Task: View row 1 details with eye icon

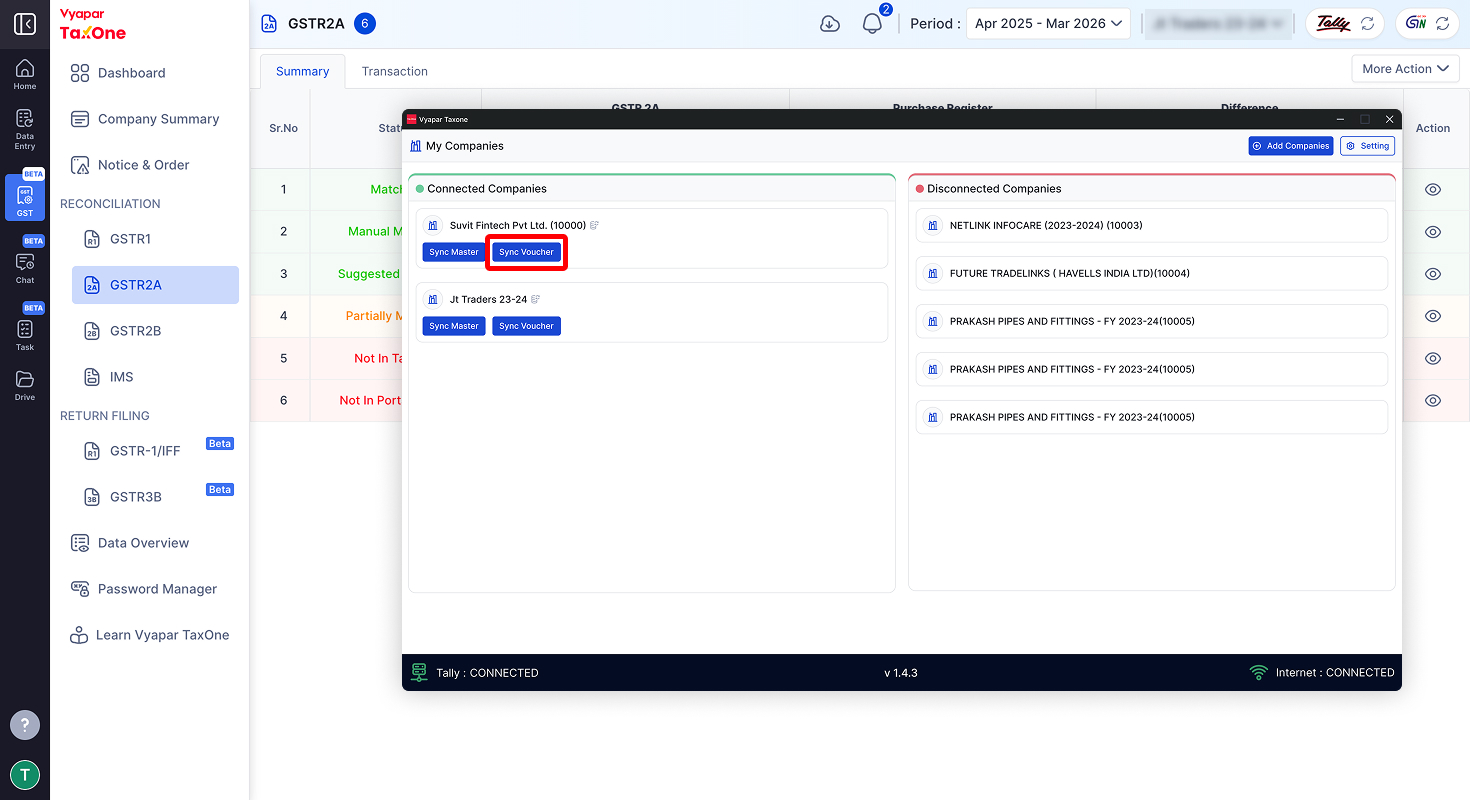Action: 1433,189
